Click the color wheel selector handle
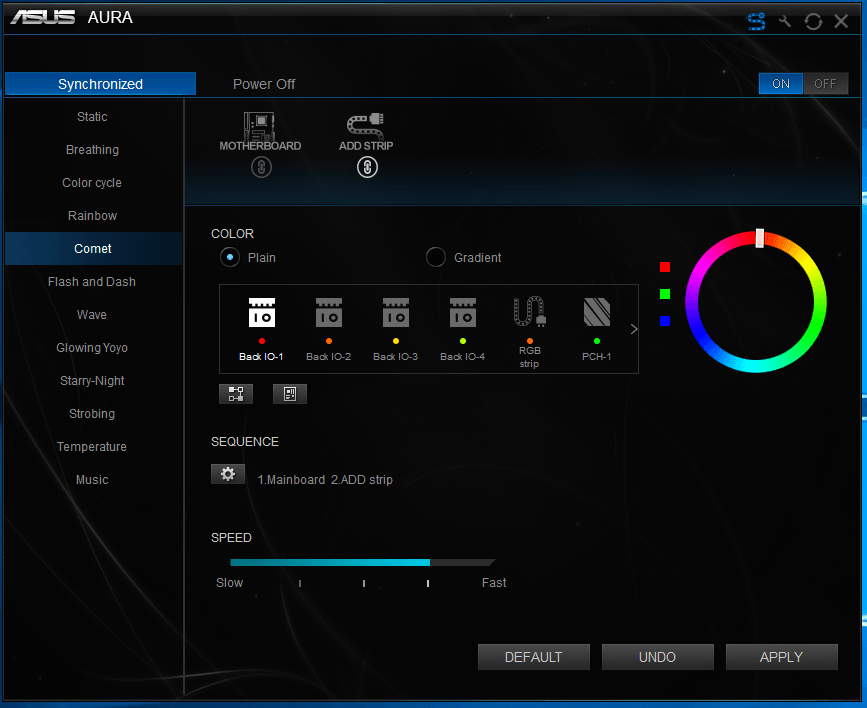Screen dimensions: 867x708 (760, 238)
